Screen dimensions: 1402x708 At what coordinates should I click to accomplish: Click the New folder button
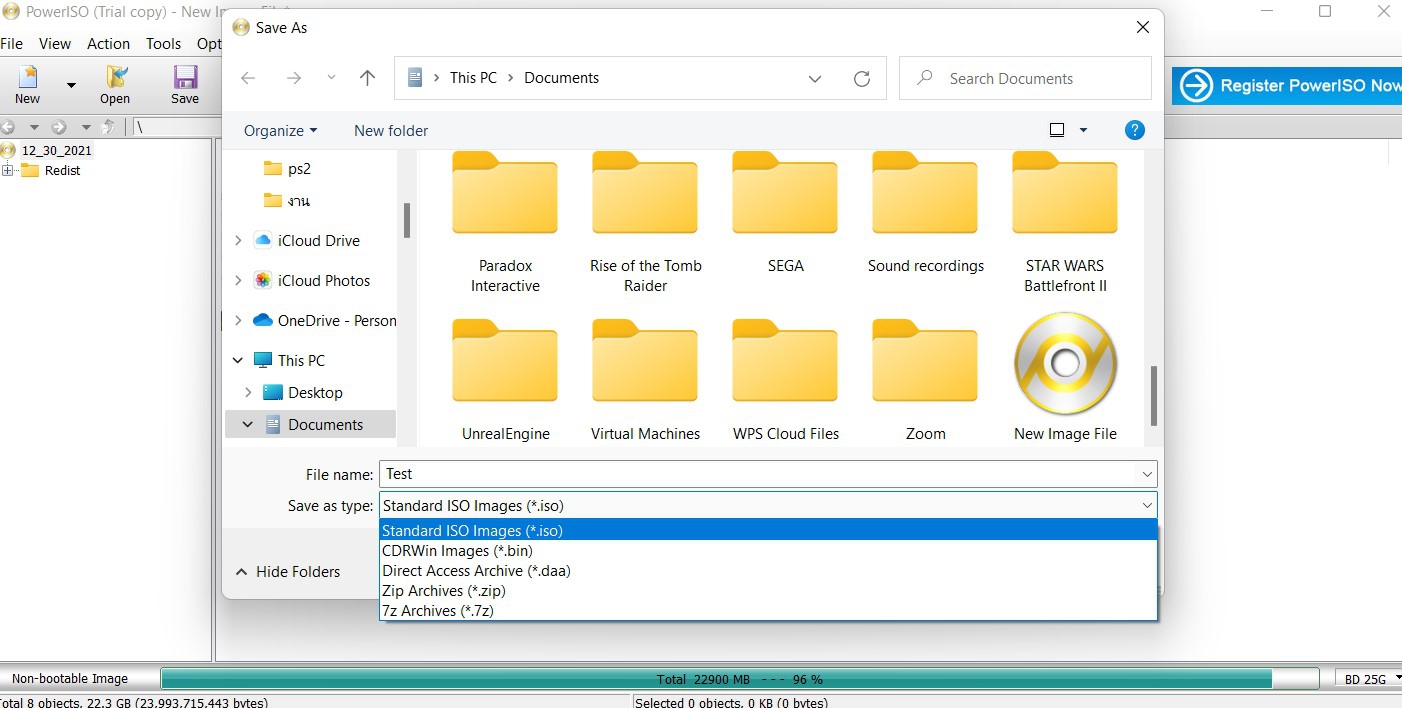[x=391, y=131]
